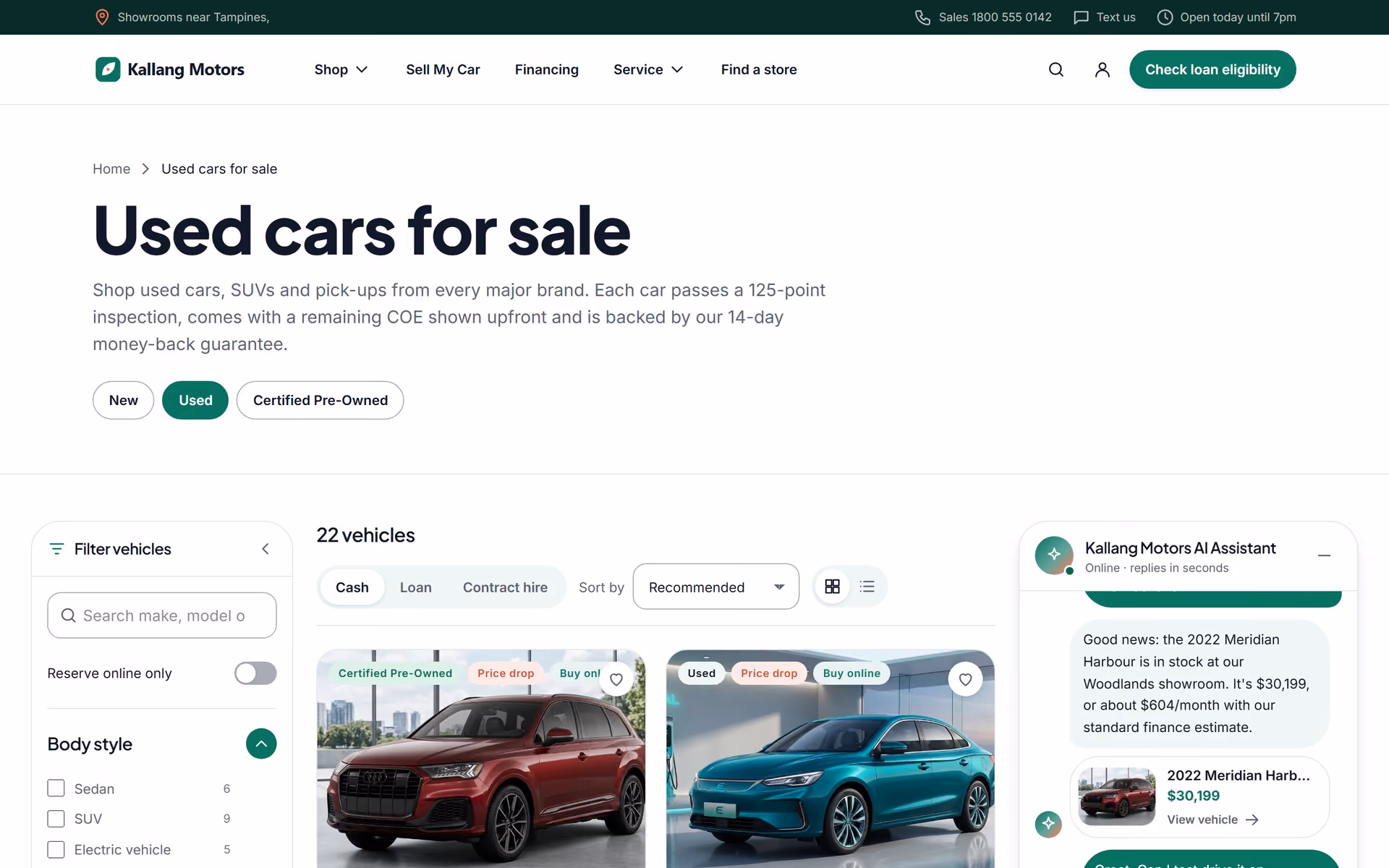Collapse the Body style section
Screen dimensions: 1389x868
tap(261, 744)
